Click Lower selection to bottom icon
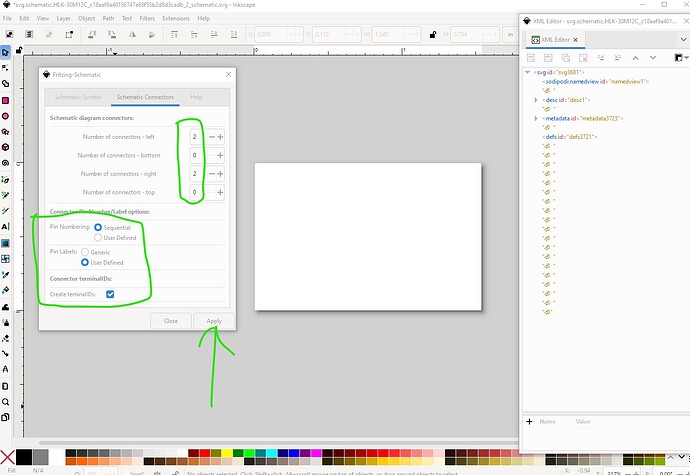690x475 pixels. (234, 34)
